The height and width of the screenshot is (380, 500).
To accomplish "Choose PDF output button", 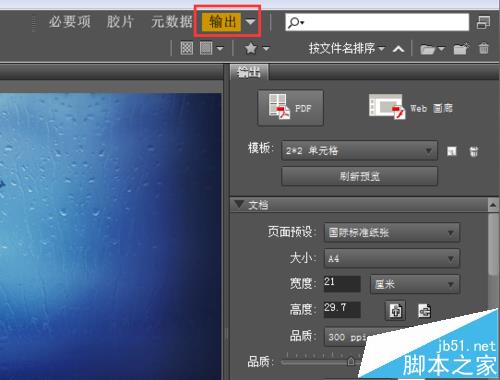I will [x=290, y=108].
